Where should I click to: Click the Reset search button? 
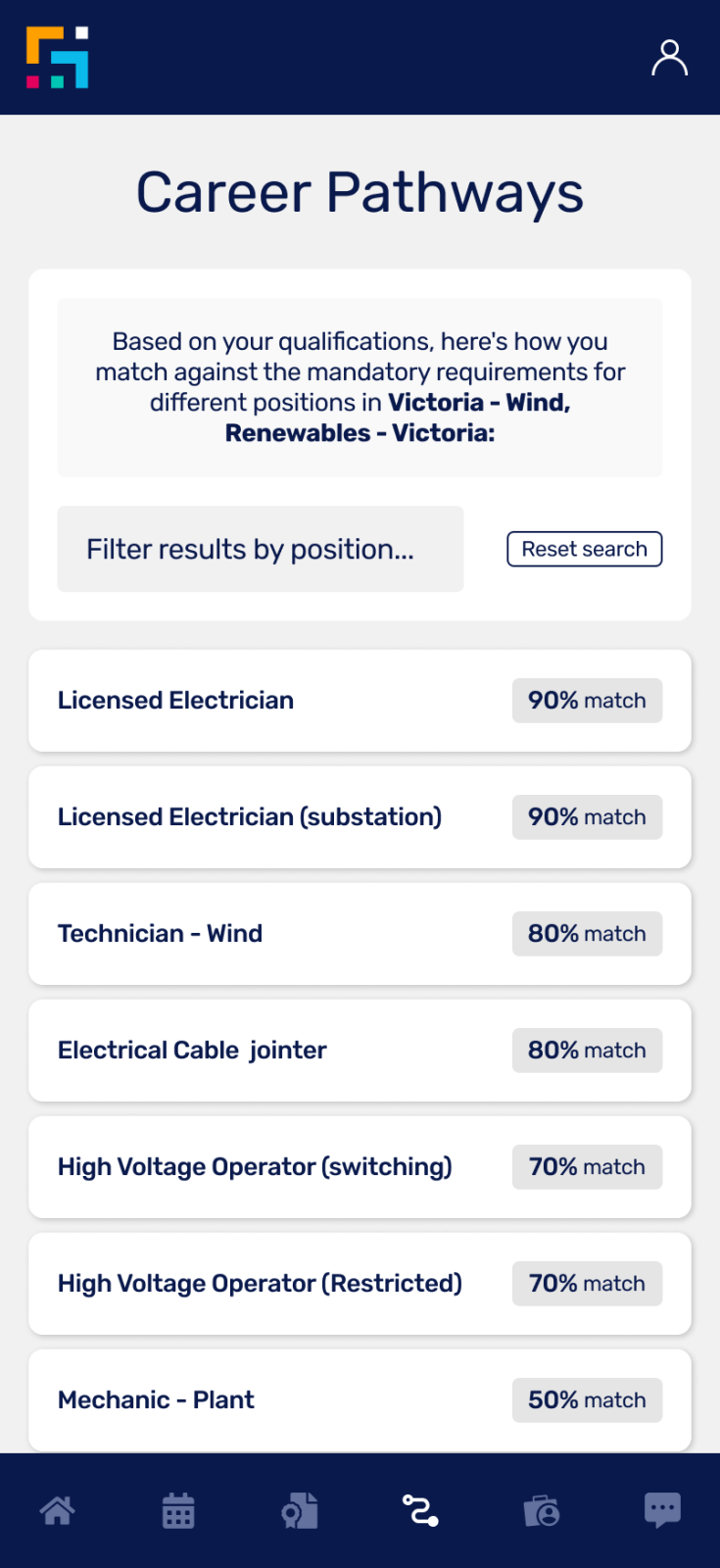pyautogui.click(x=584, y=549)
